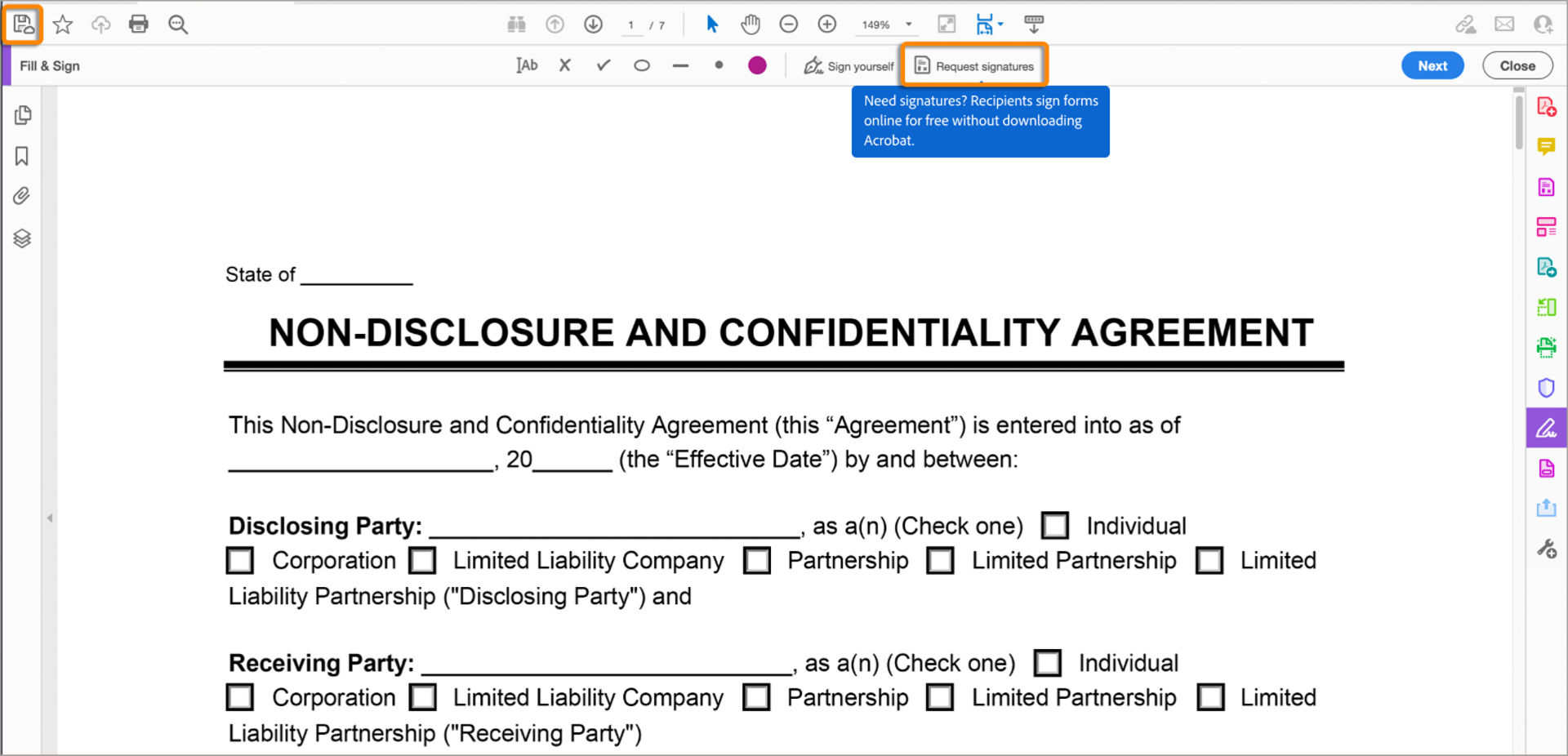Switch to the highlighted Fill & Sign tool
Screen dimensions: 1568x756
[x=1546, y=427]
